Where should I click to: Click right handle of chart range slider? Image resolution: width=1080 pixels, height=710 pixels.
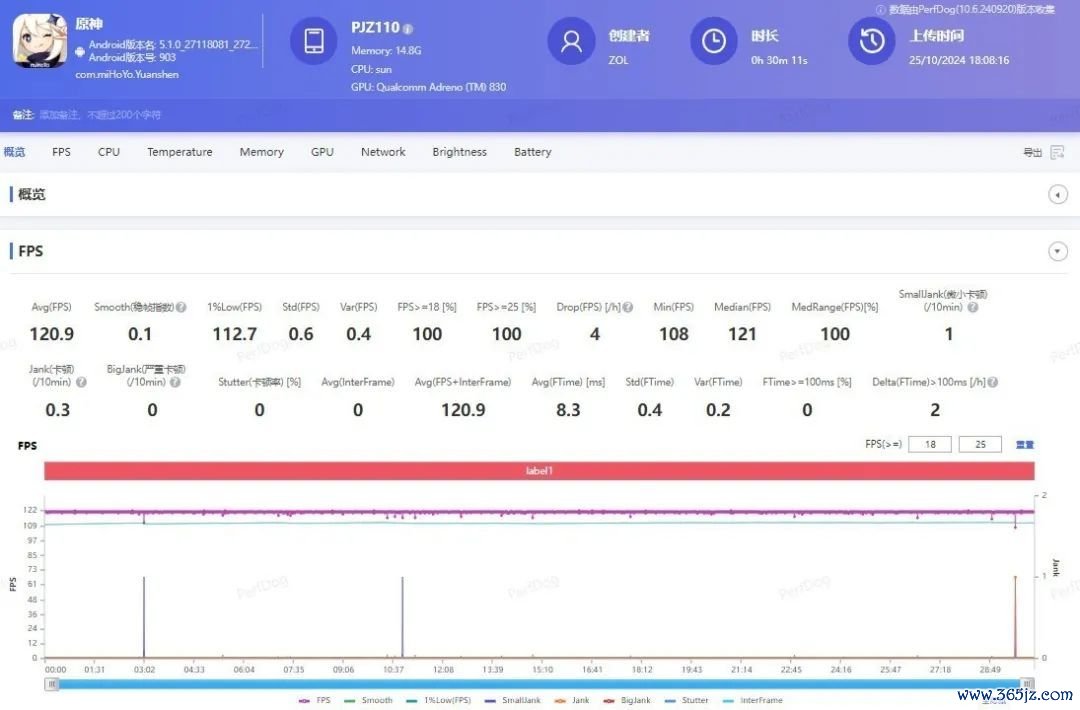point(1027,684)
